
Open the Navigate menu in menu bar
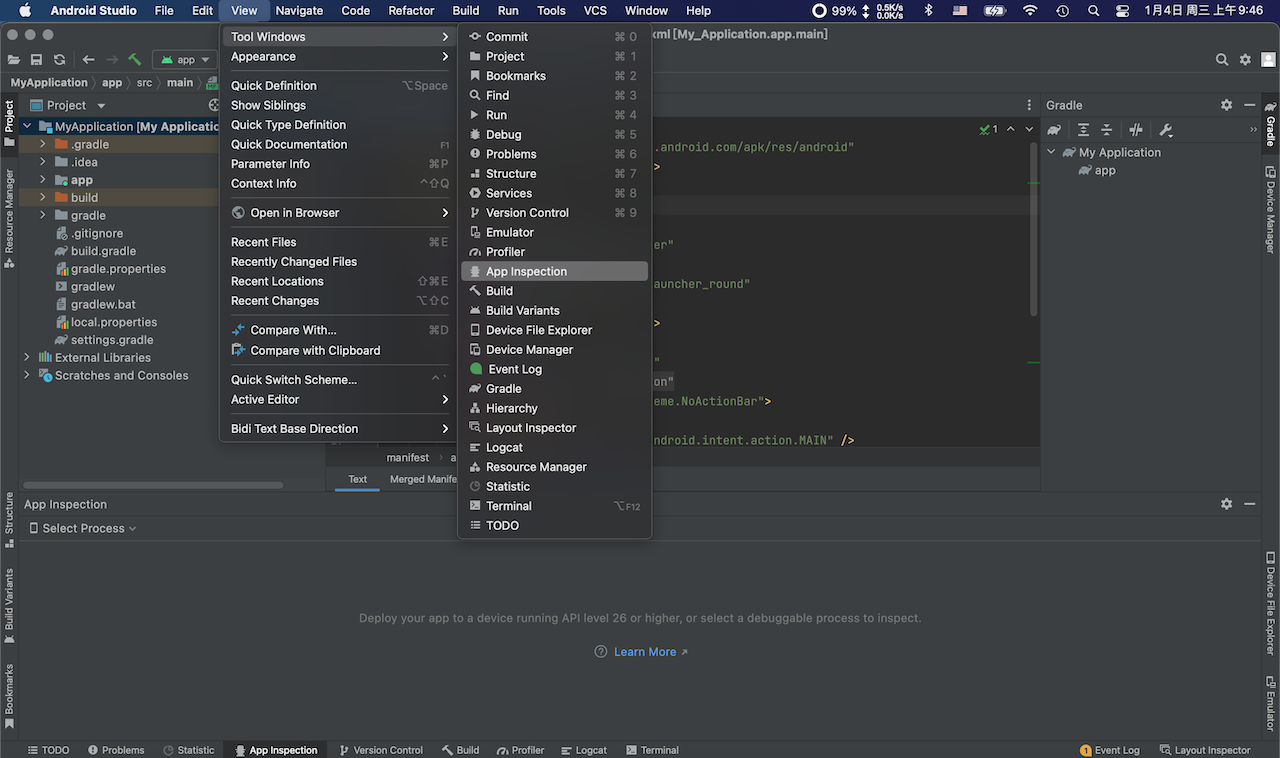coord(299,11)
